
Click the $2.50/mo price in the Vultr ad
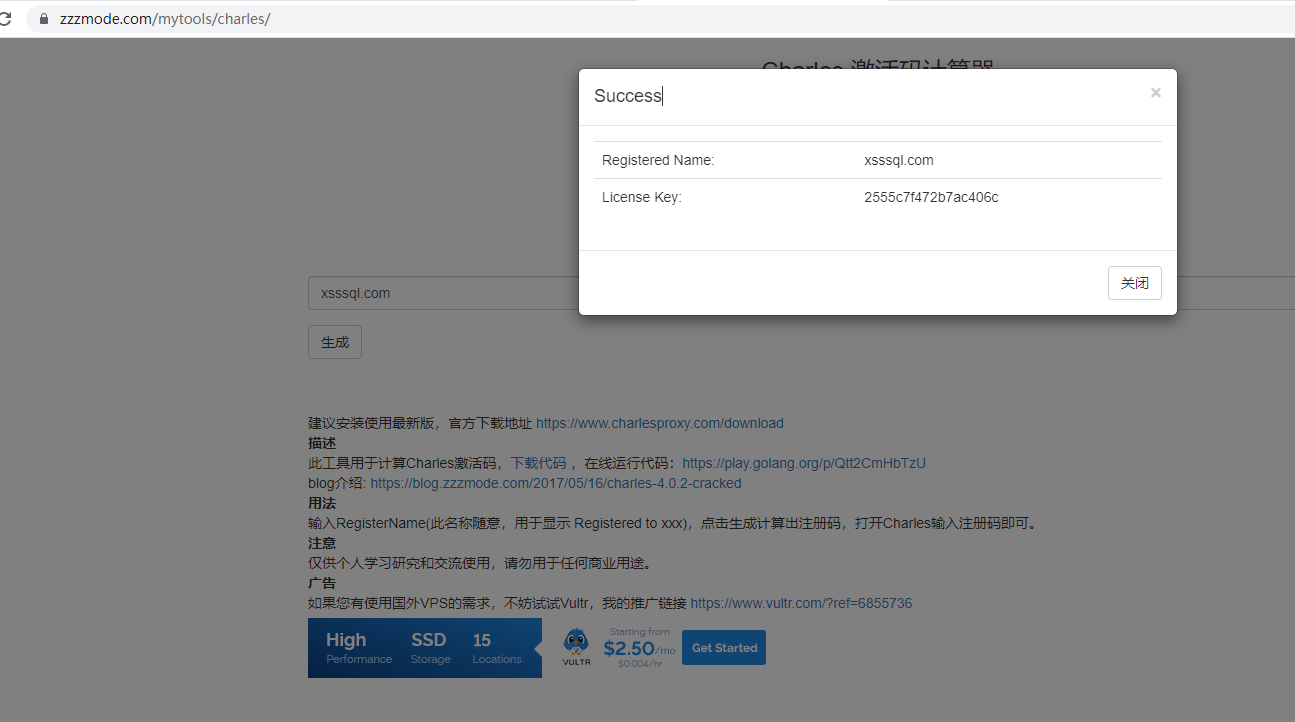click(637, 648)
